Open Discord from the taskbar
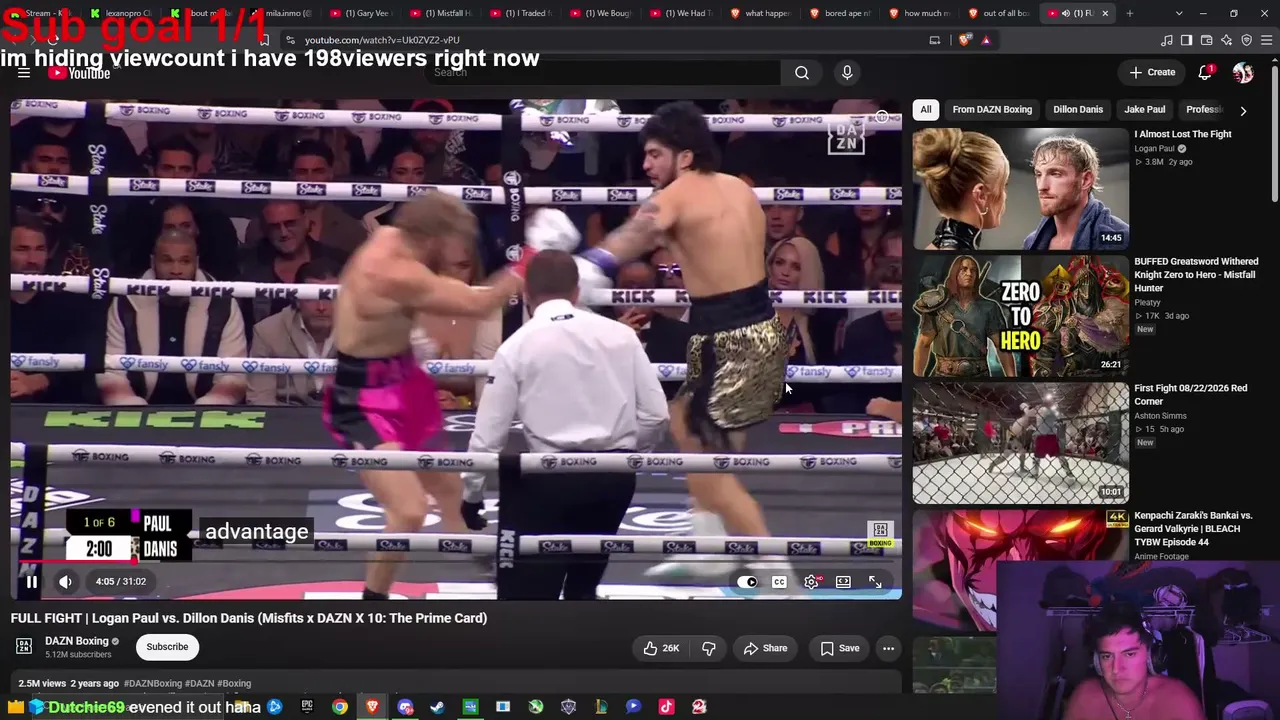The height and width of the screenshot is (720, 1280). click(x=405, y=707)
